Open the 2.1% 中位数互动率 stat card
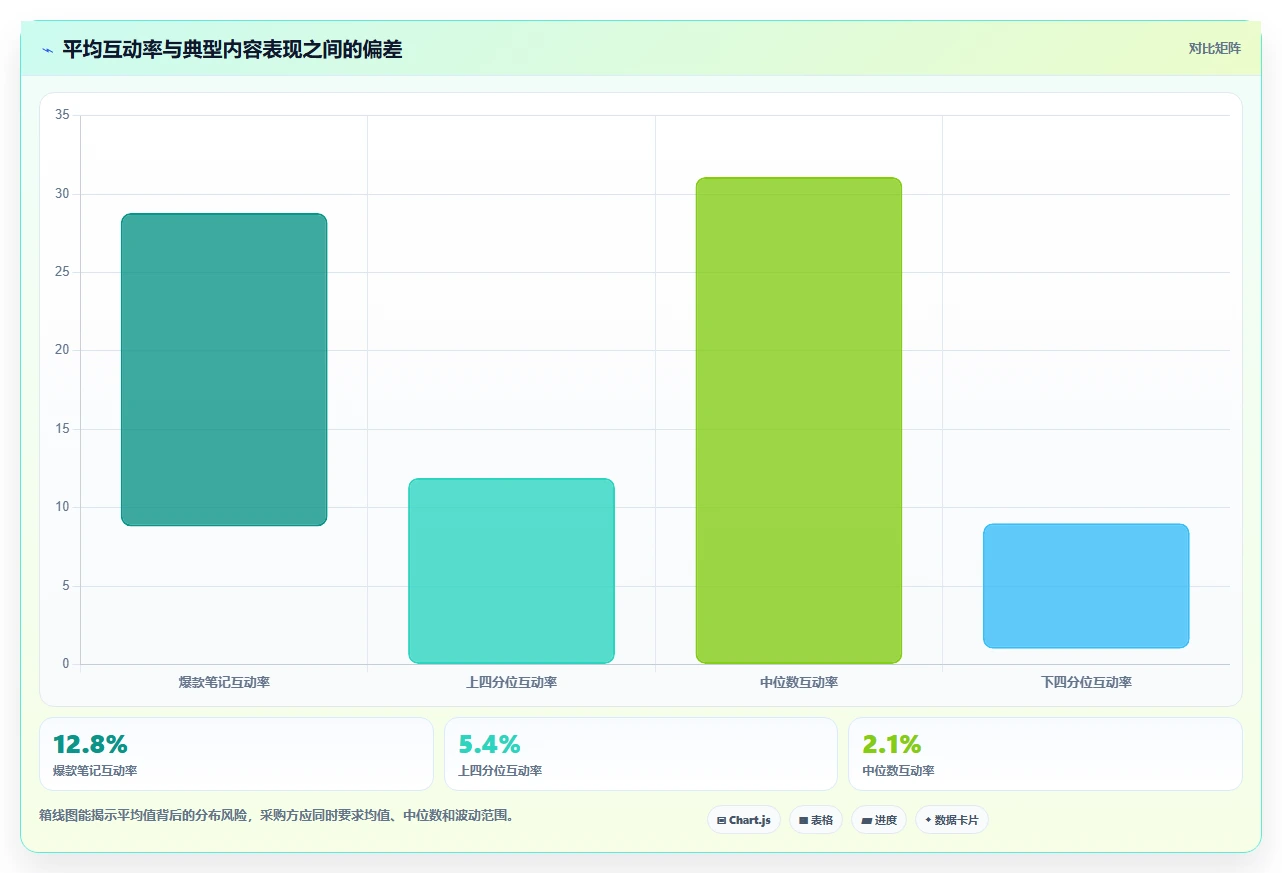This screenshot has width=1282, height=873. [1045, 754]
